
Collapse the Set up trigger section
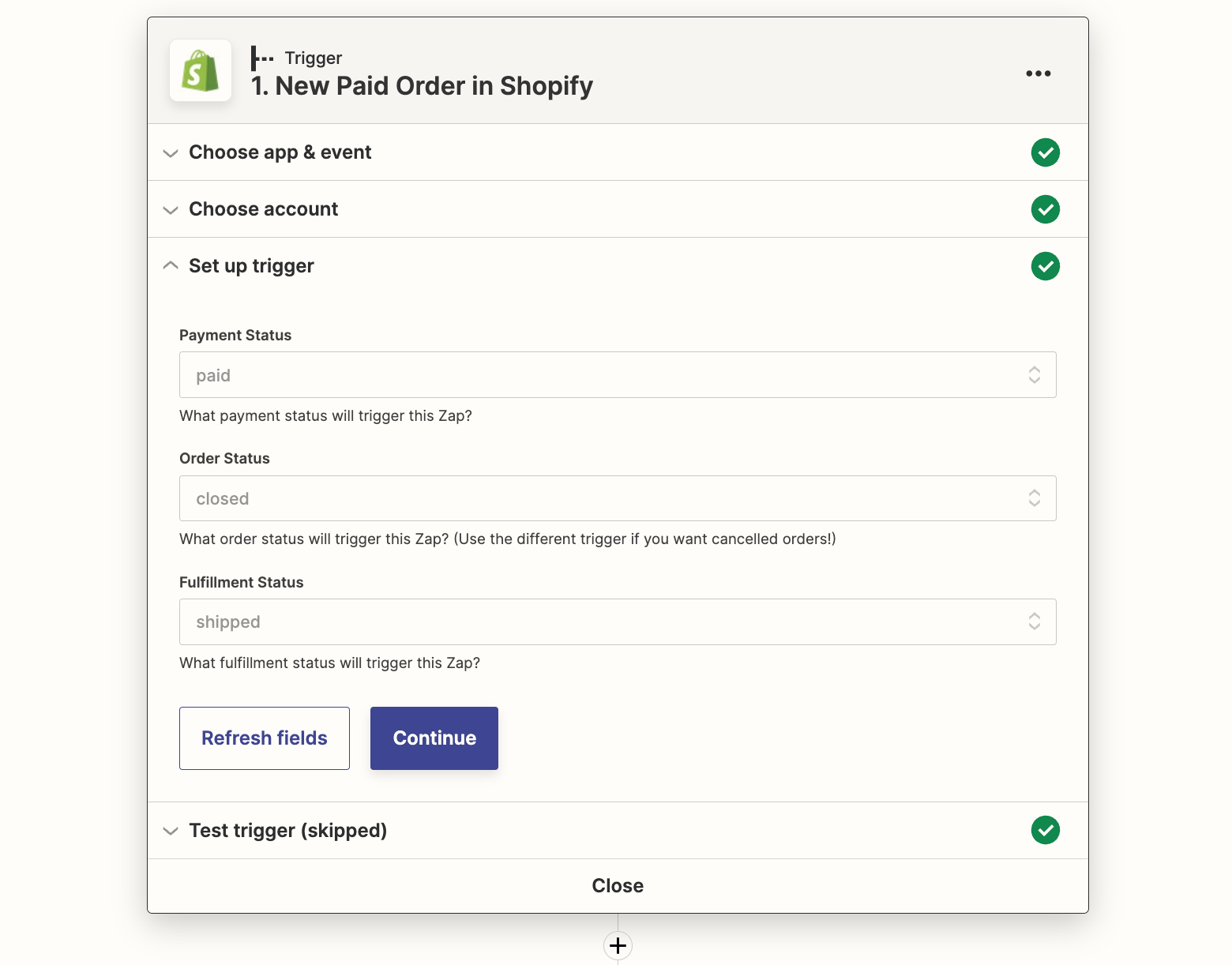click(x=171, y=265)
